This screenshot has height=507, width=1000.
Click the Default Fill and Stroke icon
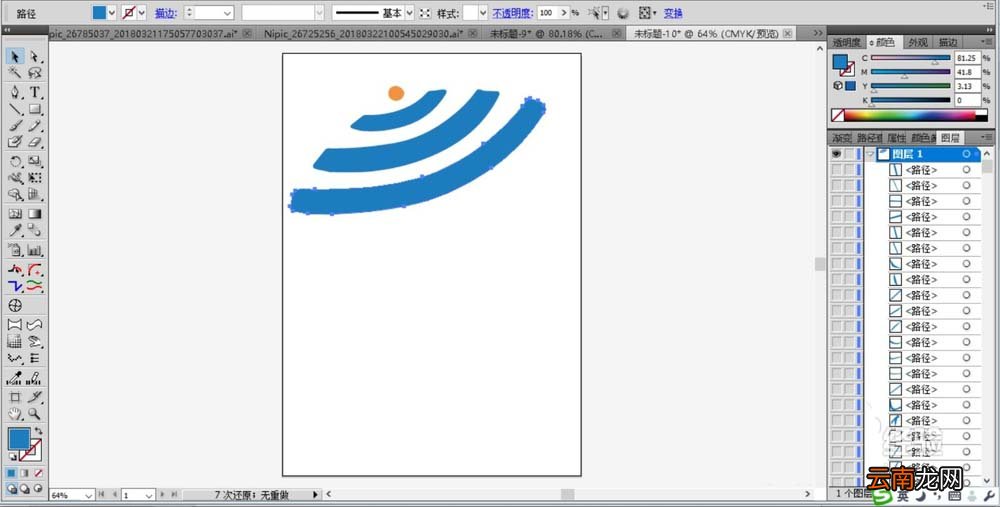click(x=12, y=457)
